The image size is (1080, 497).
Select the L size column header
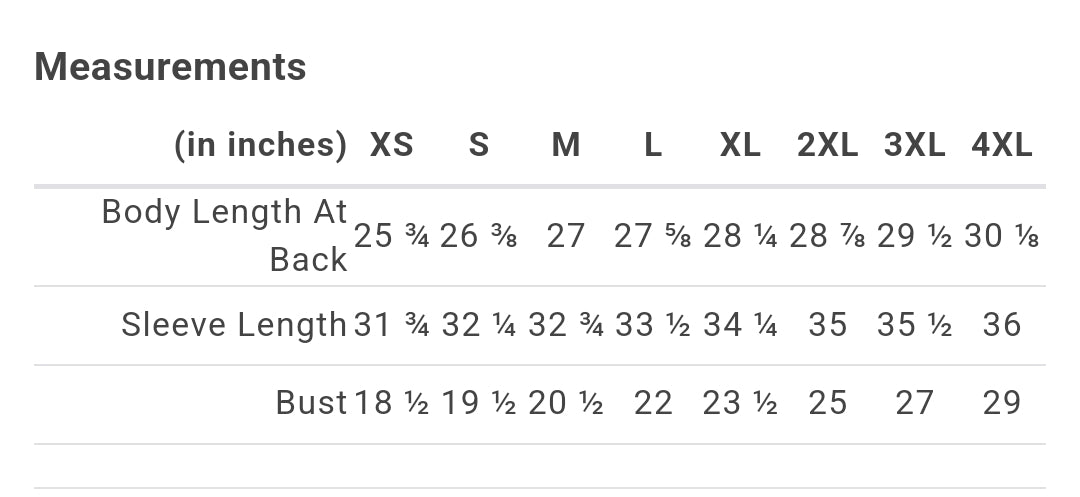tap(653, 145)
